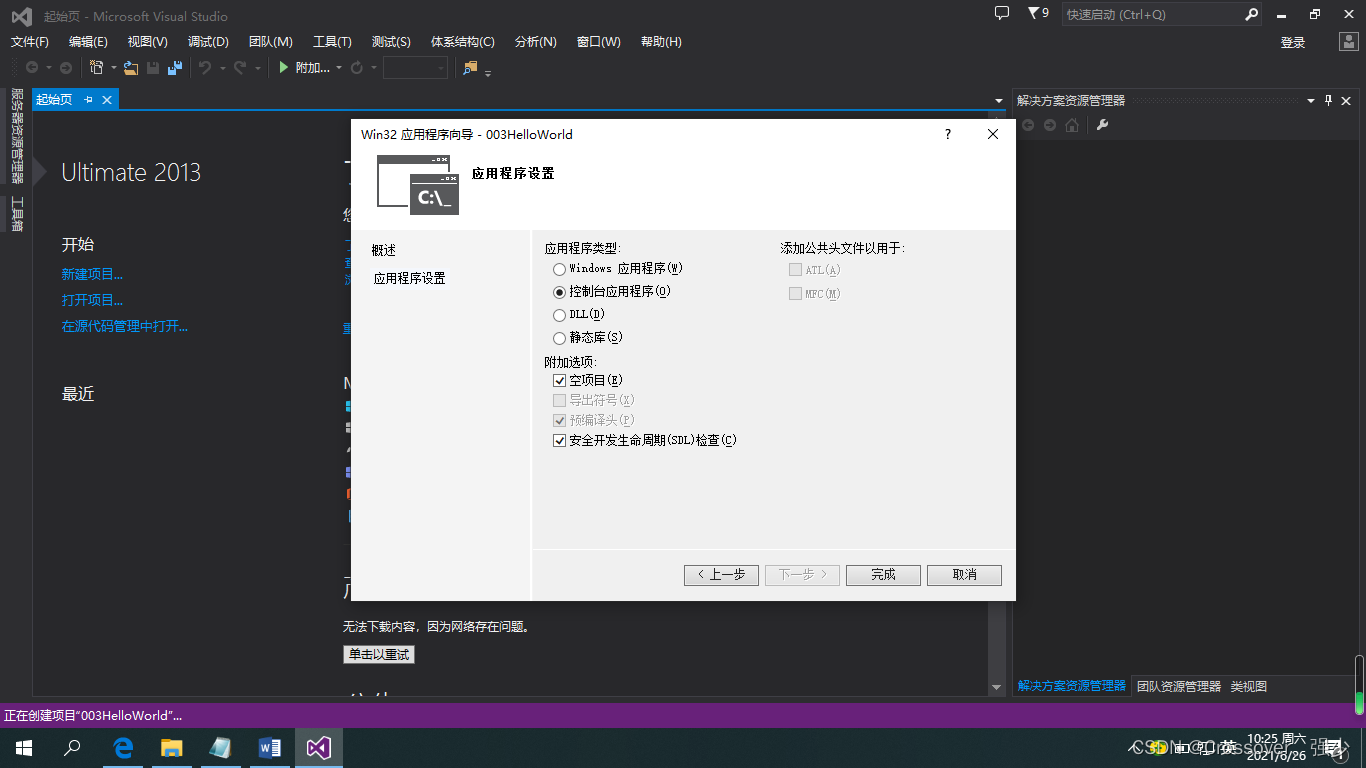The height and width of the screenshot is (768, 1366).
Task: Click Solution Explorer forward arrow icon
Action: (x=1050, y=125)
